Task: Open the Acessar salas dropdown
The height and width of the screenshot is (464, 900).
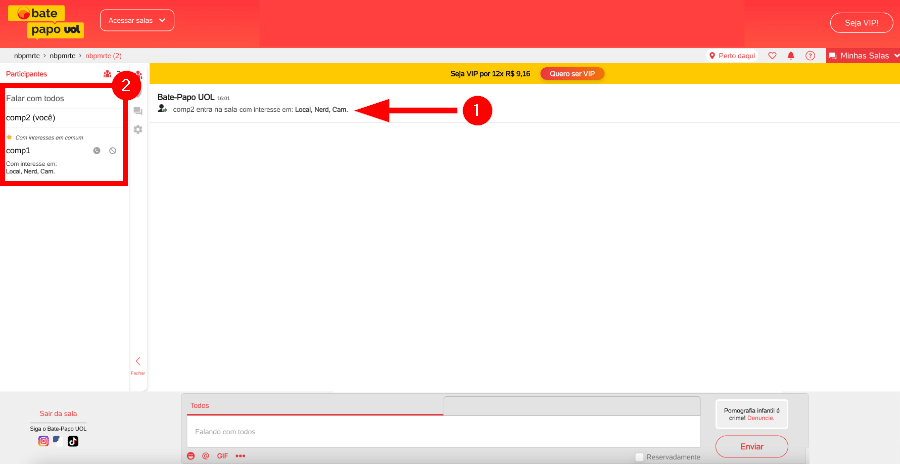Action: click(137, 20)
